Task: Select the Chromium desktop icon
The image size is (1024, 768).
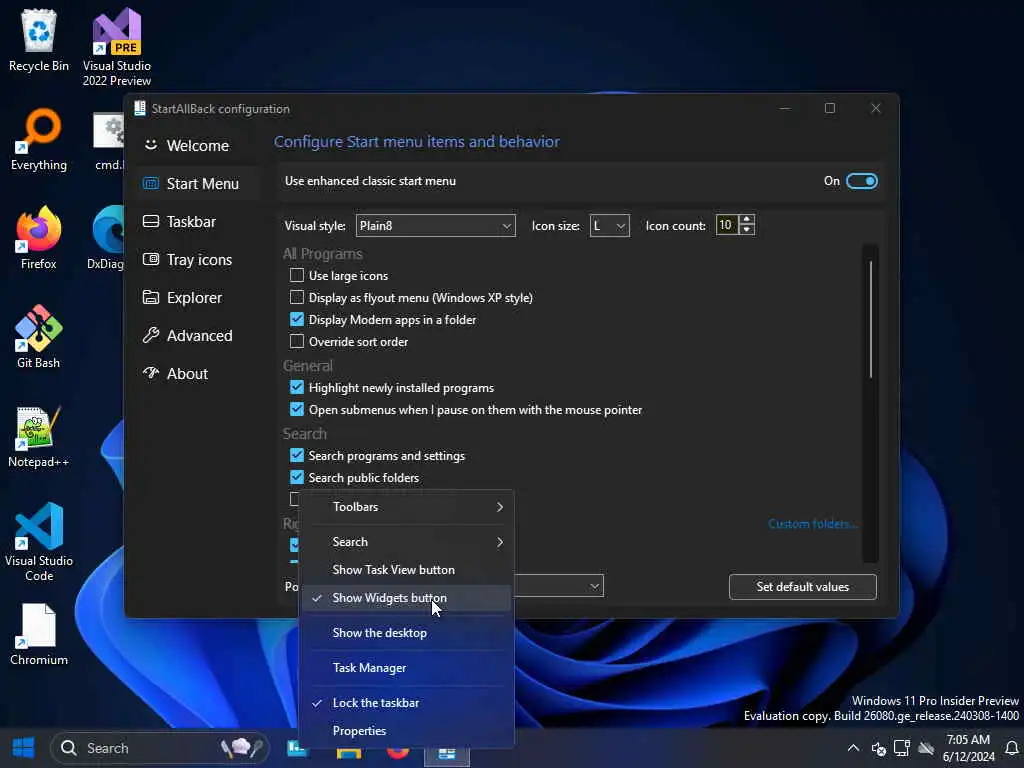Action: tap(39, 635)
